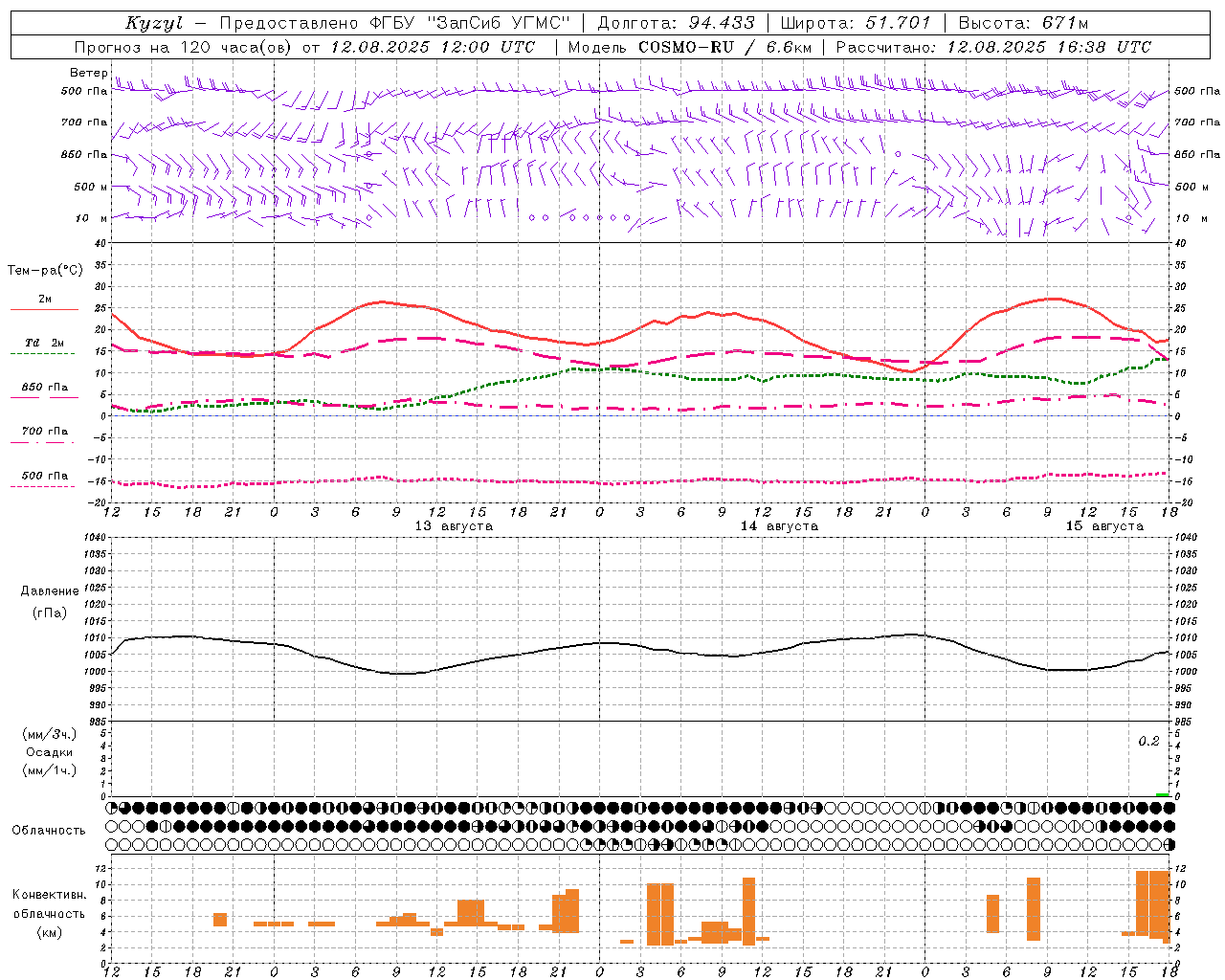Viewport: 1225px width, 980px height.
Task: Click the computed time Рассчитано: 12.08.2025 16:38 UTC
Action: pyautogui.click(x=993, y=47)
